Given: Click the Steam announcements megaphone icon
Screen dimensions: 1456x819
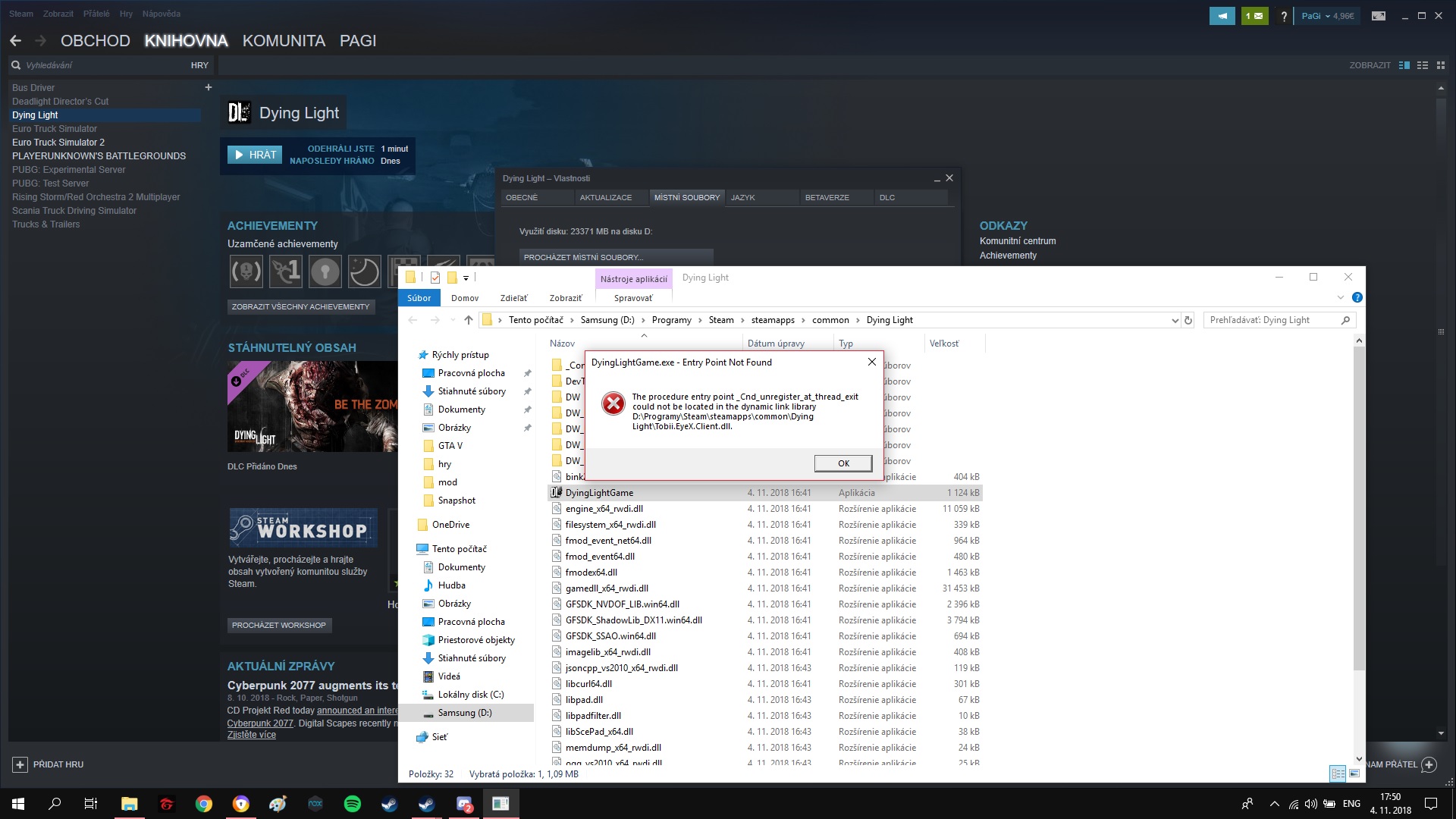Looking at the screenshot, I should coord(1222,15).
